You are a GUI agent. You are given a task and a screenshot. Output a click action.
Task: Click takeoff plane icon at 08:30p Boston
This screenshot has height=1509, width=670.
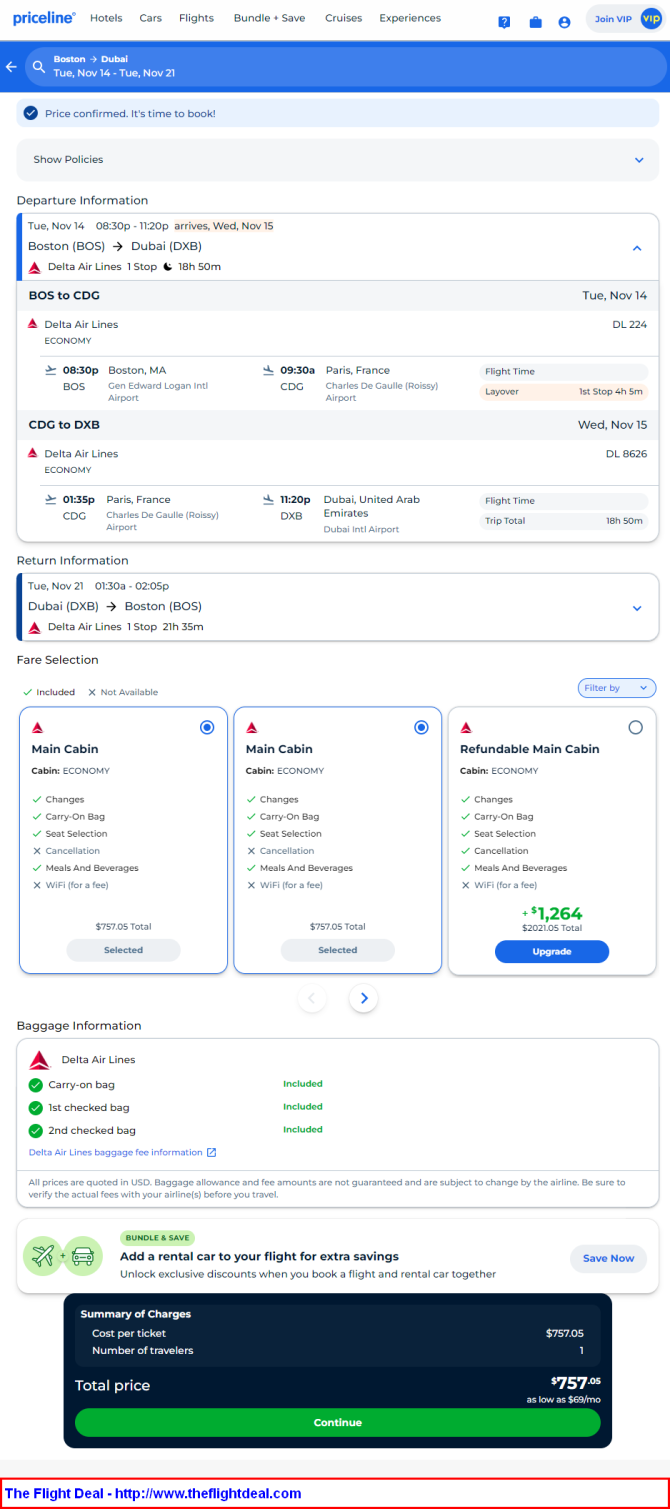[51, 370]
